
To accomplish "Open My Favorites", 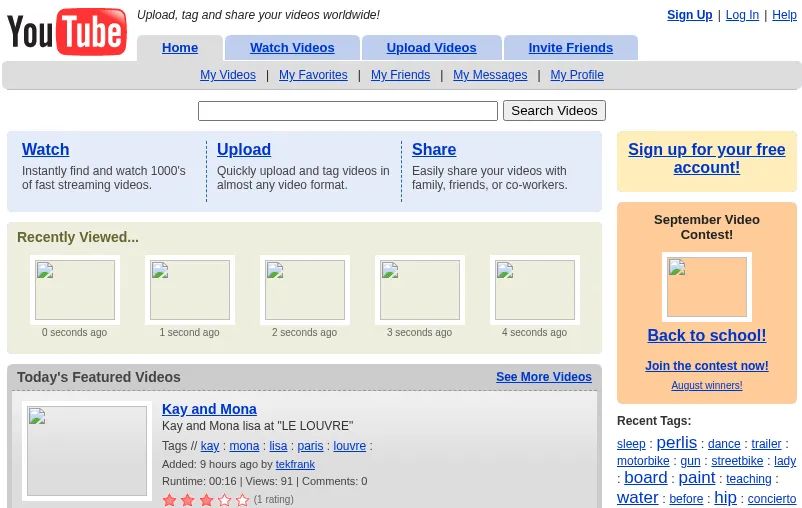I will [313, 75].
